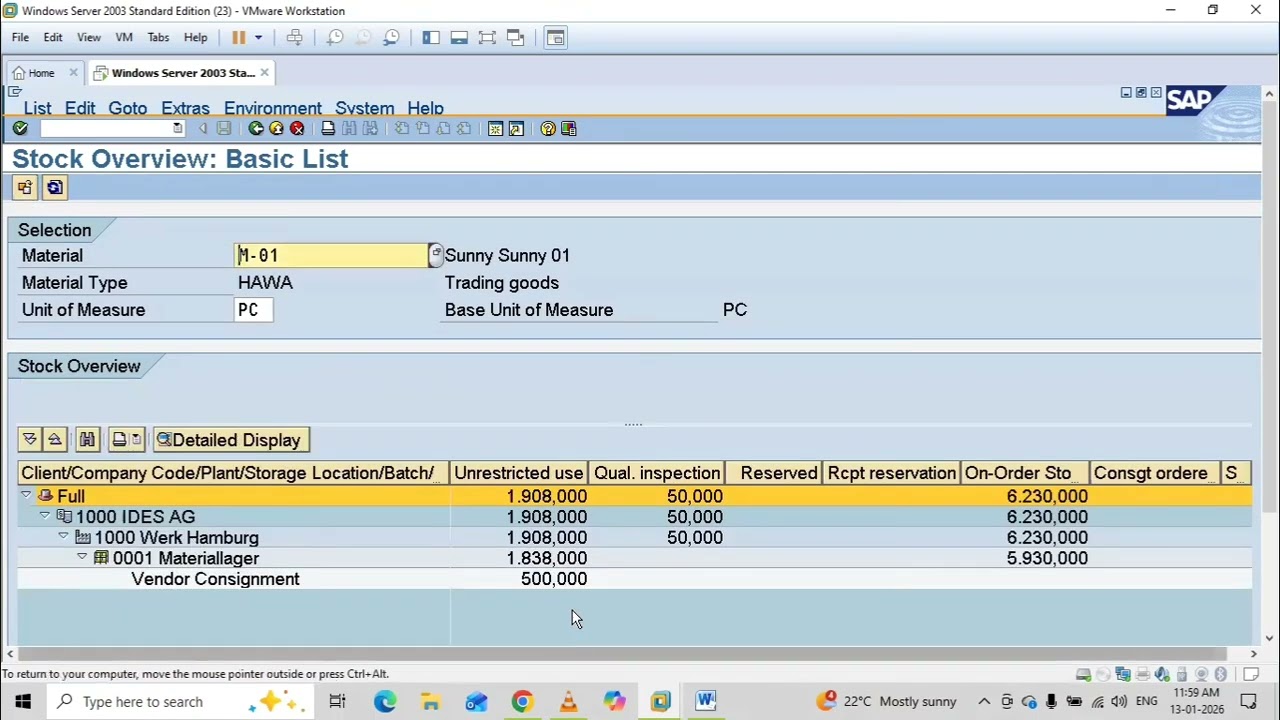This screenshot has width=1280, height=720.
Task: Open the SAP Extras menu
Action: [185, 108]
